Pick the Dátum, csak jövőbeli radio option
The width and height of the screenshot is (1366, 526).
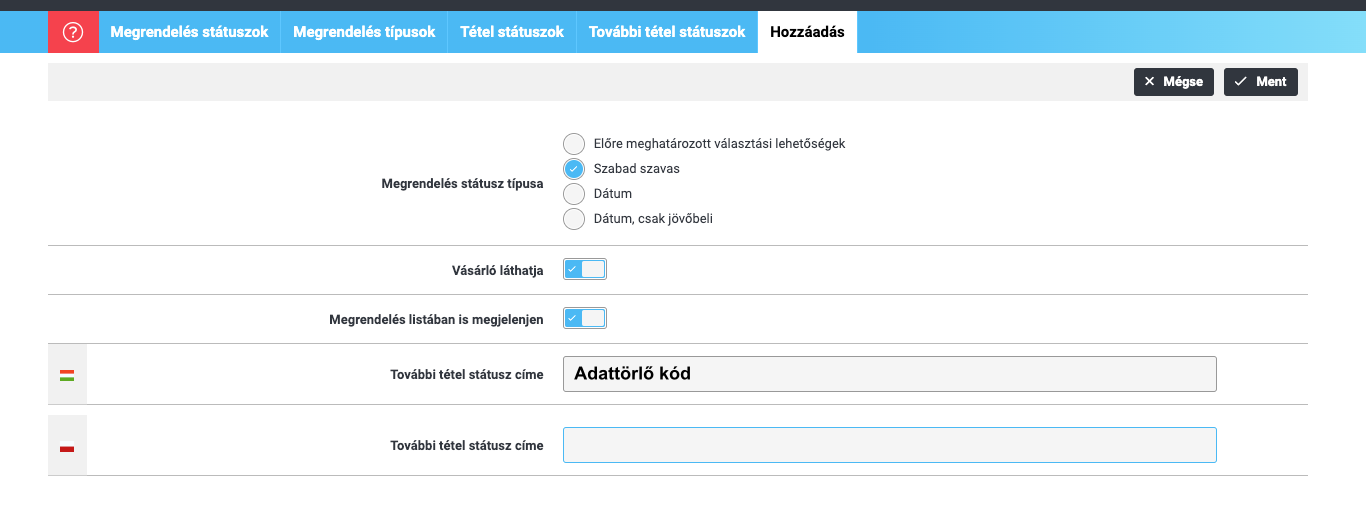(x=574, y=219)
